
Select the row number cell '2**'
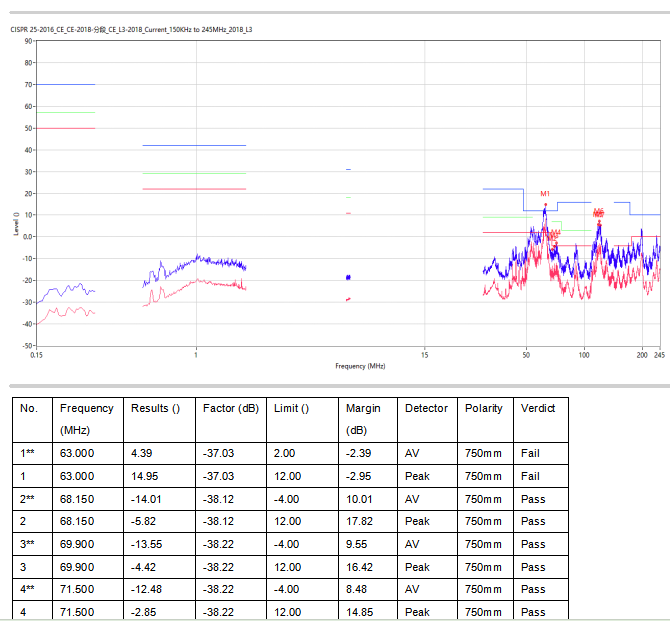pos(27,499)
